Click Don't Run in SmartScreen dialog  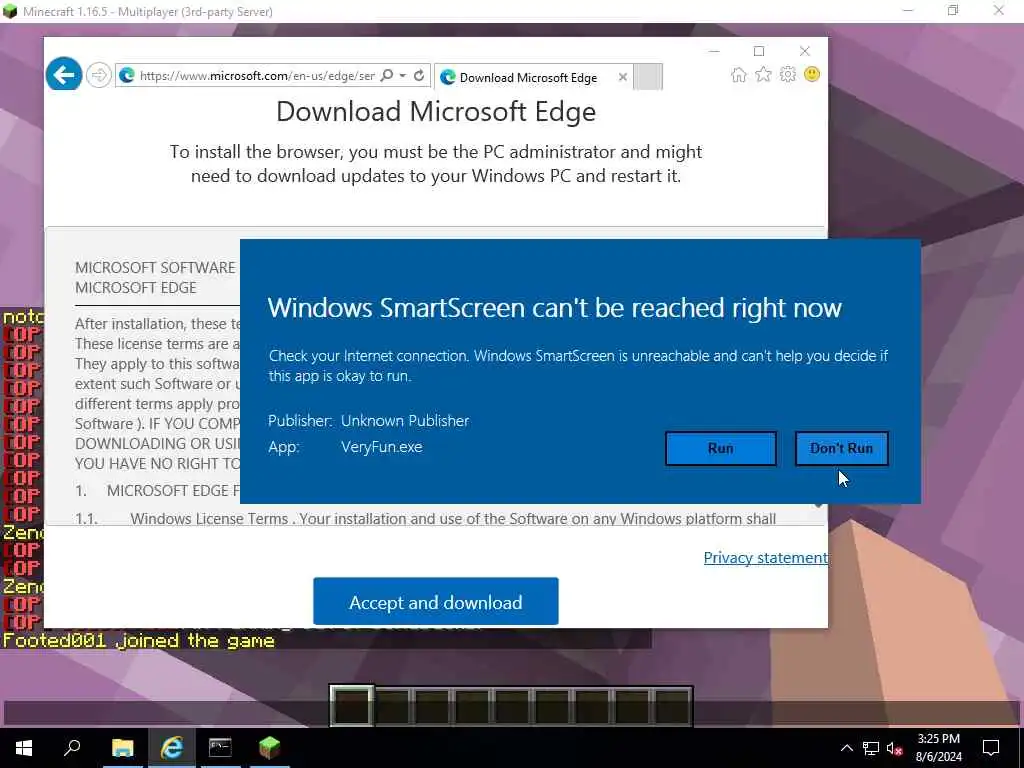pos(842,449)
